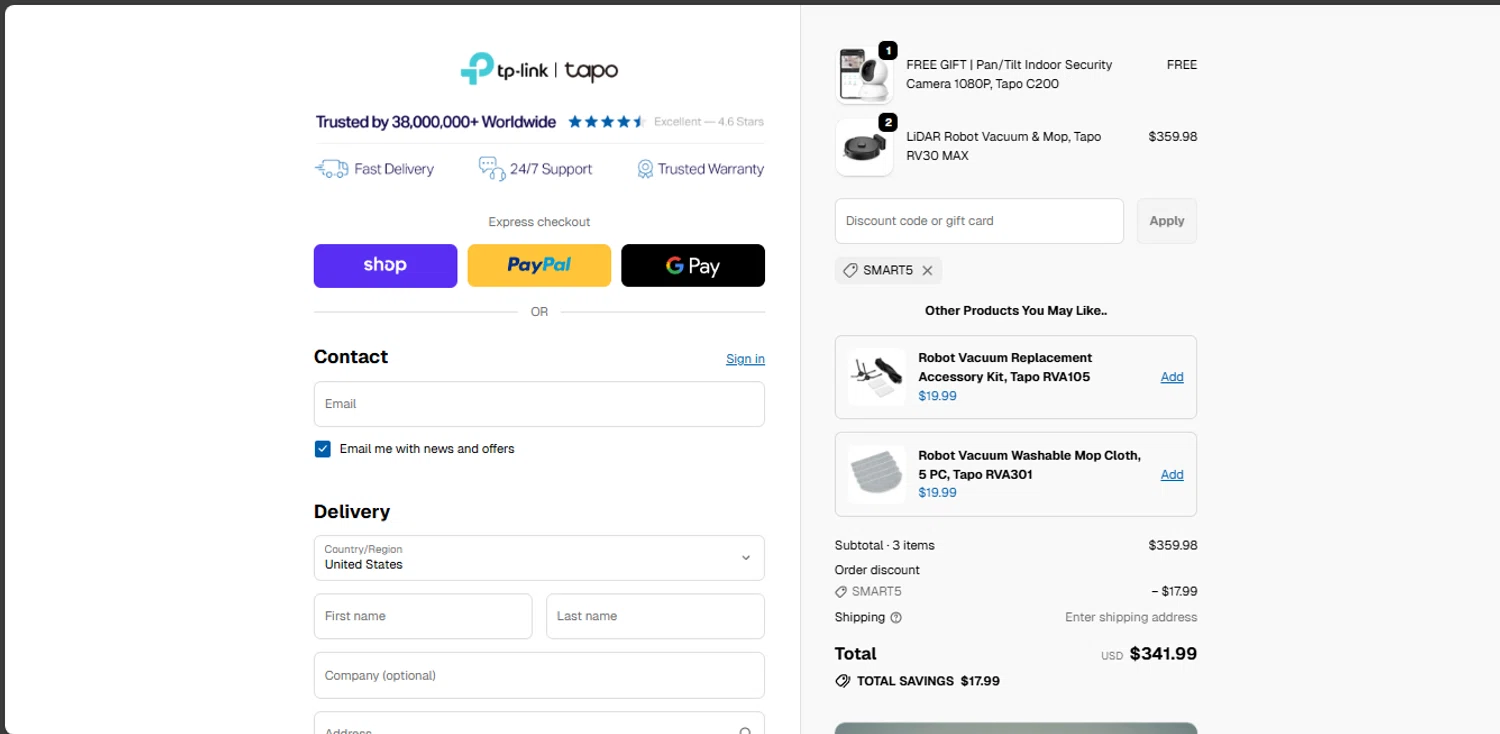Click the FREE GIFT Pan/Tilt camera title

(1009, 74)
